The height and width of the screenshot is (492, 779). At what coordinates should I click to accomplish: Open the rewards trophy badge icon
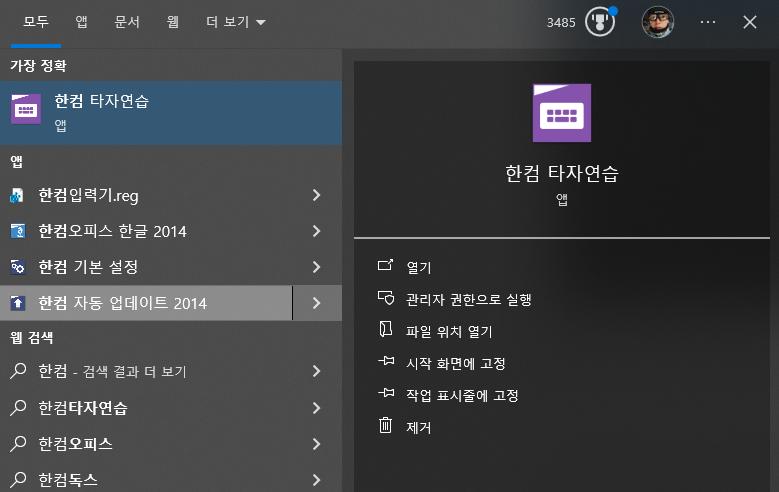point(600,21)
